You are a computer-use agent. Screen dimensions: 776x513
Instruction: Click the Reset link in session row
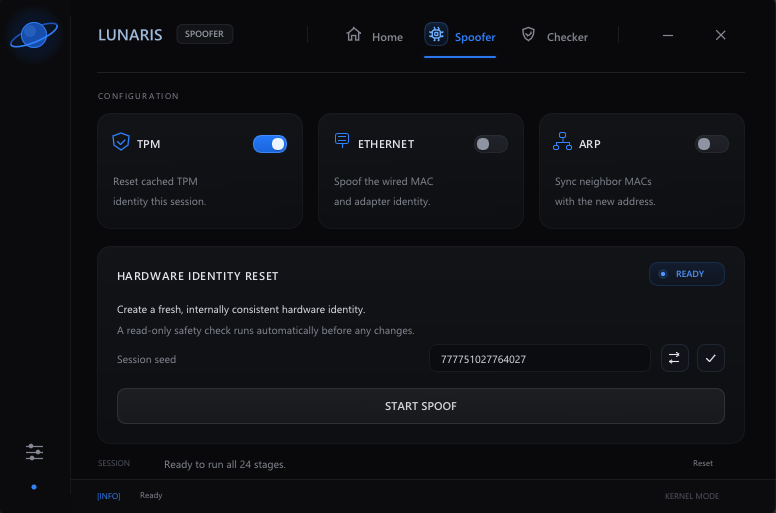point(703,463)
